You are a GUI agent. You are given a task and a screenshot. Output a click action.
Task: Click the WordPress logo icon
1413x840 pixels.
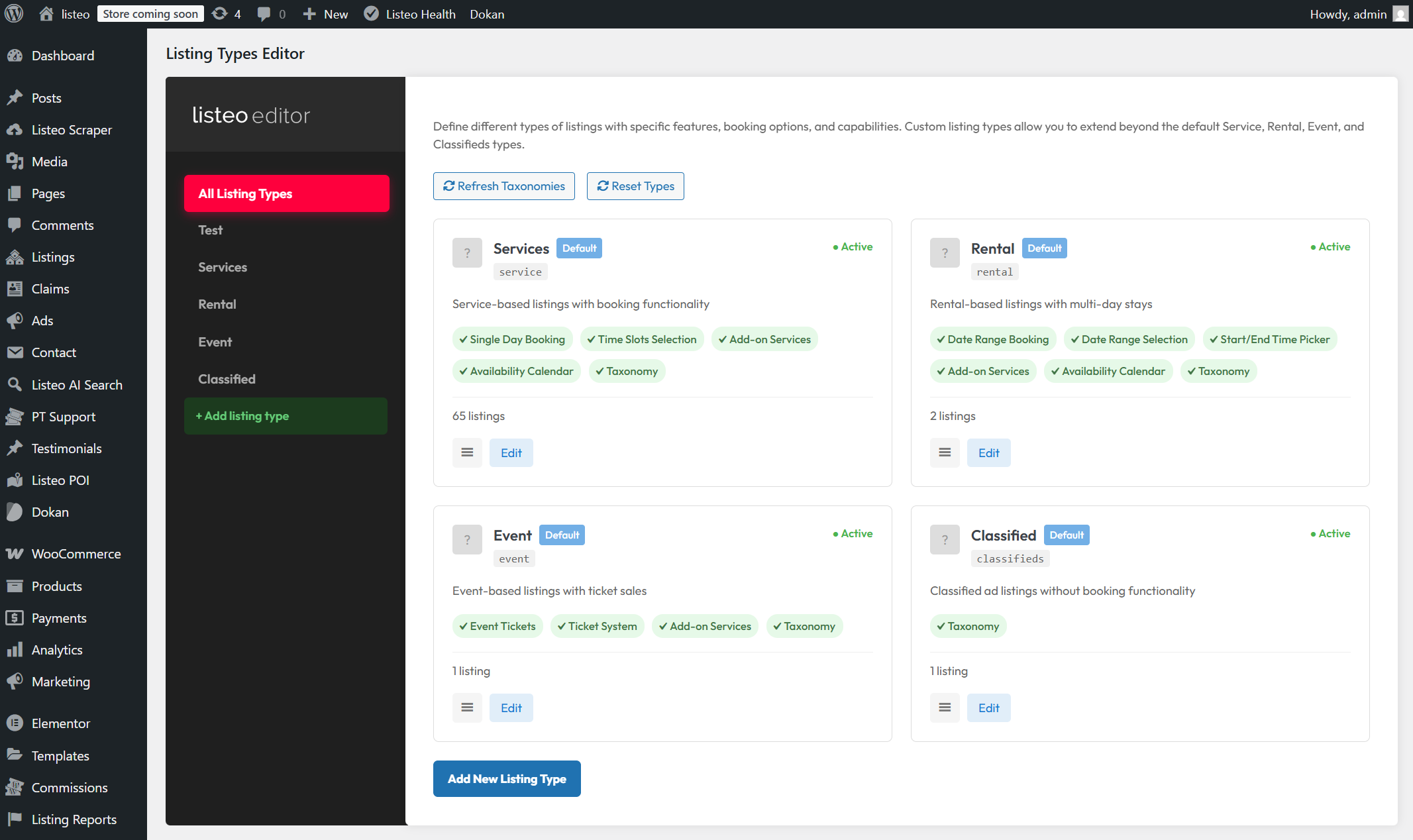(14, 14)
